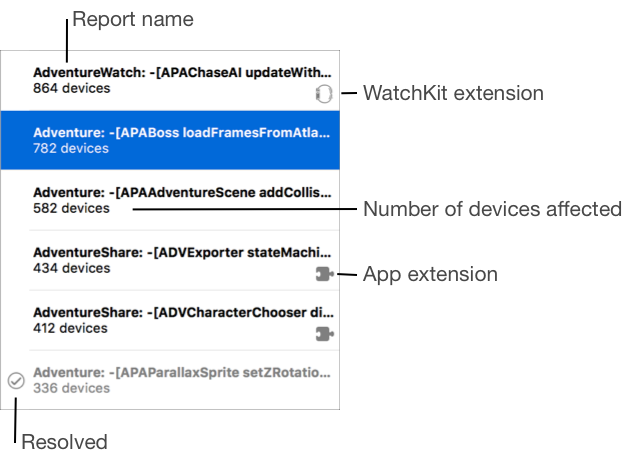Click the '434 devices' count

pos(72,268)
